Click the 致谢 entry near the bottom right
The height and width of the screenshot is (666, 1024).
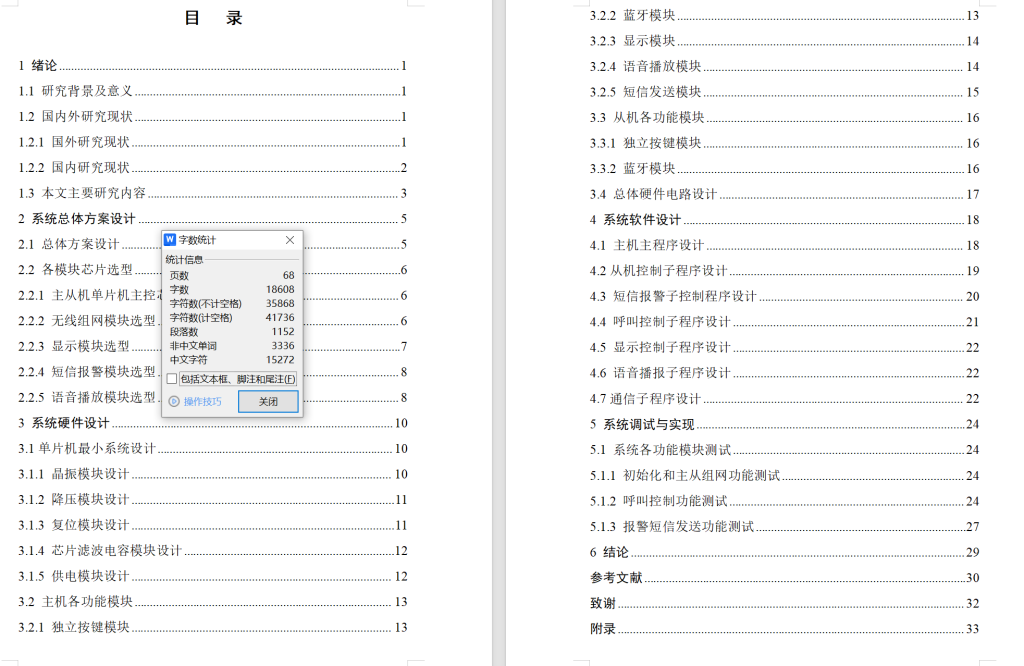click(x=600, y=603)
